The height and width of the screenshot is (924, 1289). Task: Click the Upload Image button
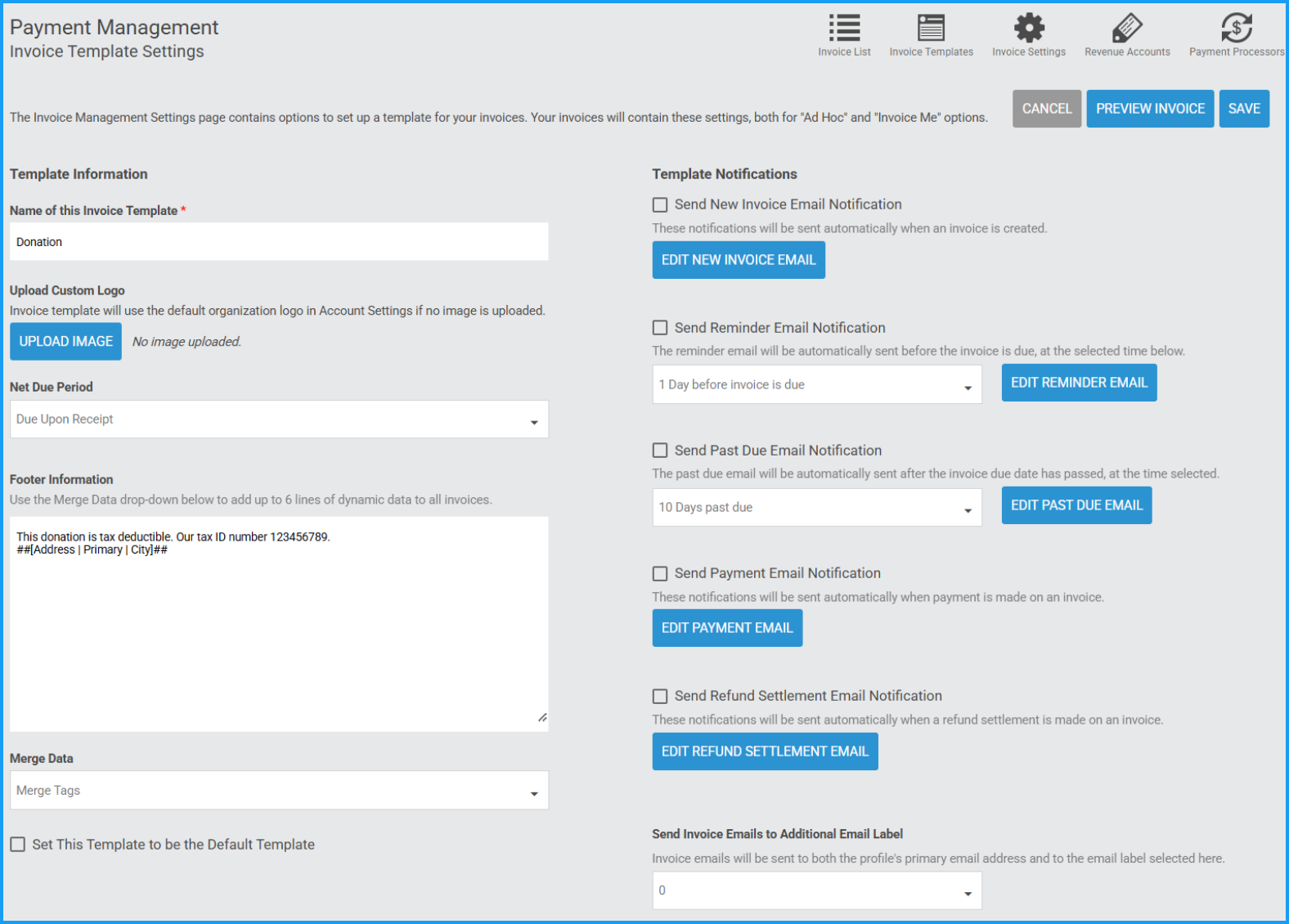coord(65,342)
